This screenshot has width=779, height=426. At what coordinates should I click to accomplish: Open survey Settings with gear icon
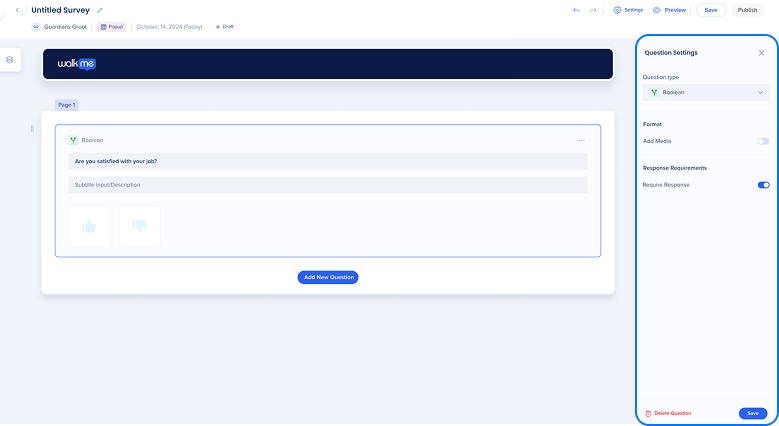(x=628, y=10)
